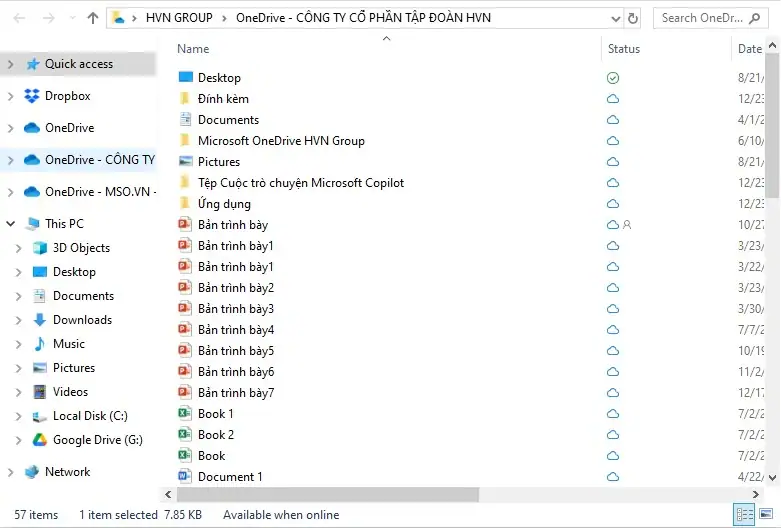Collapse the This PC tree node
The height and width of the screenshot is (528, 781).
[10, 224]
